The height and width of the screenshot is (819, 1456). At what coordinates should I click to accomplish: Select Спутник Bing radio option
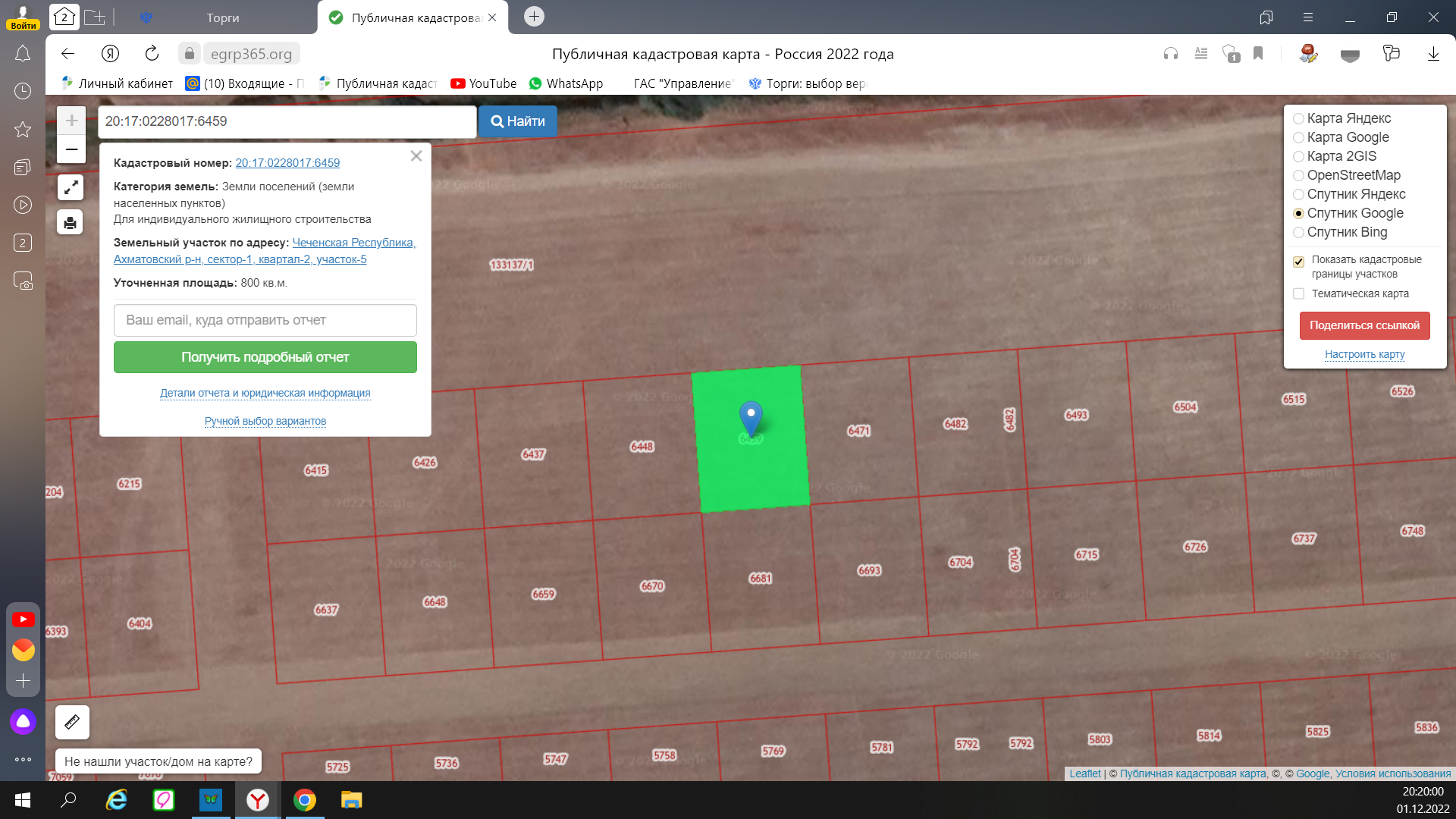1298,233
